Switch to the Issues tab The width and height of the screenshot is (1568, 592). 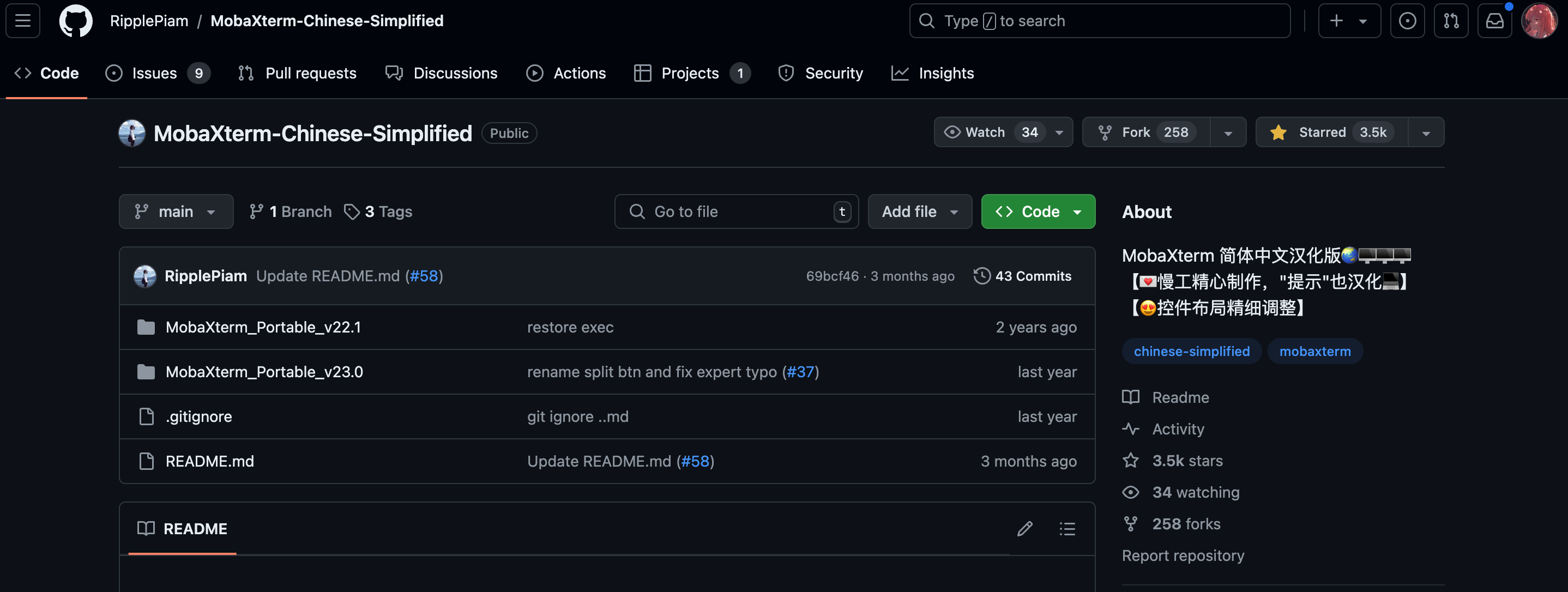click(x=155, y=73)
